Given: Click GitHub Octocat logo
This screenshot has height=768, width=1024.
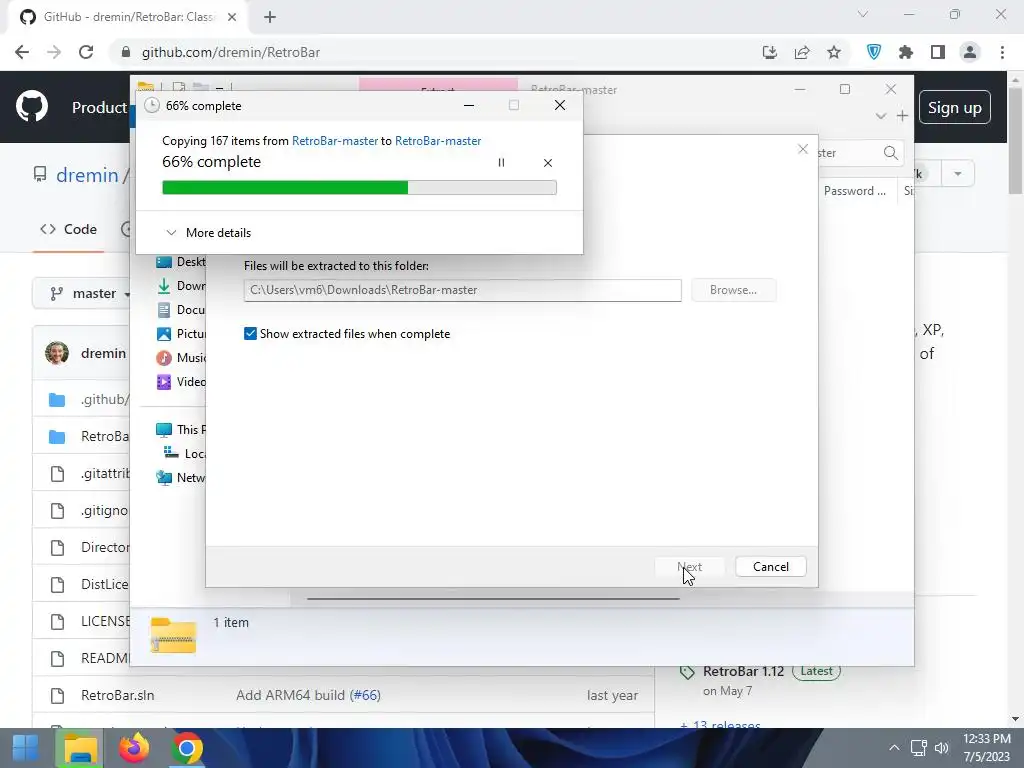Looking at the screenshot, I should [x=32, y=106].
